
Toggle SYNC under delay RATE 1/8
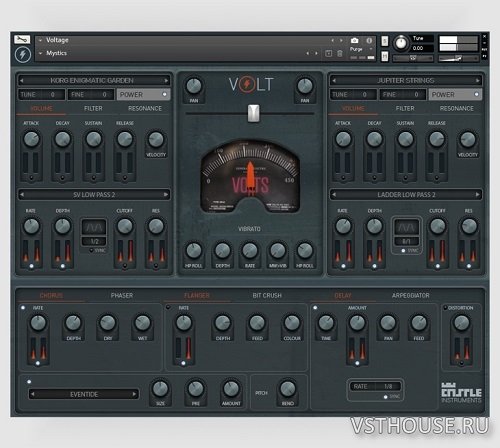(x=386, y=397)
